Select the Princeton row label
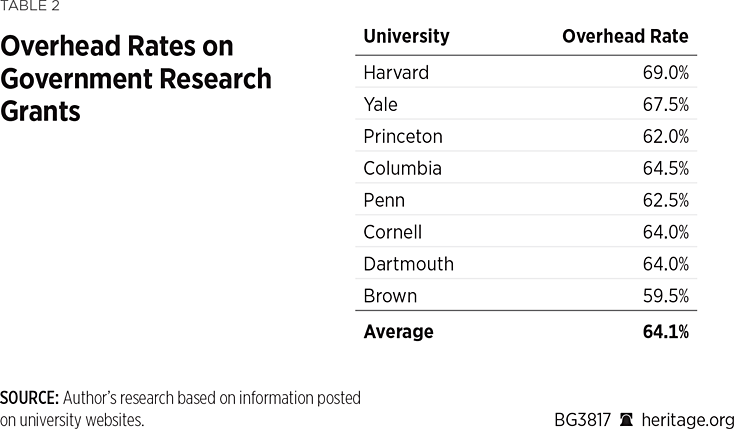Viewport: 734px width, 429px height. [x=403, y=137]
